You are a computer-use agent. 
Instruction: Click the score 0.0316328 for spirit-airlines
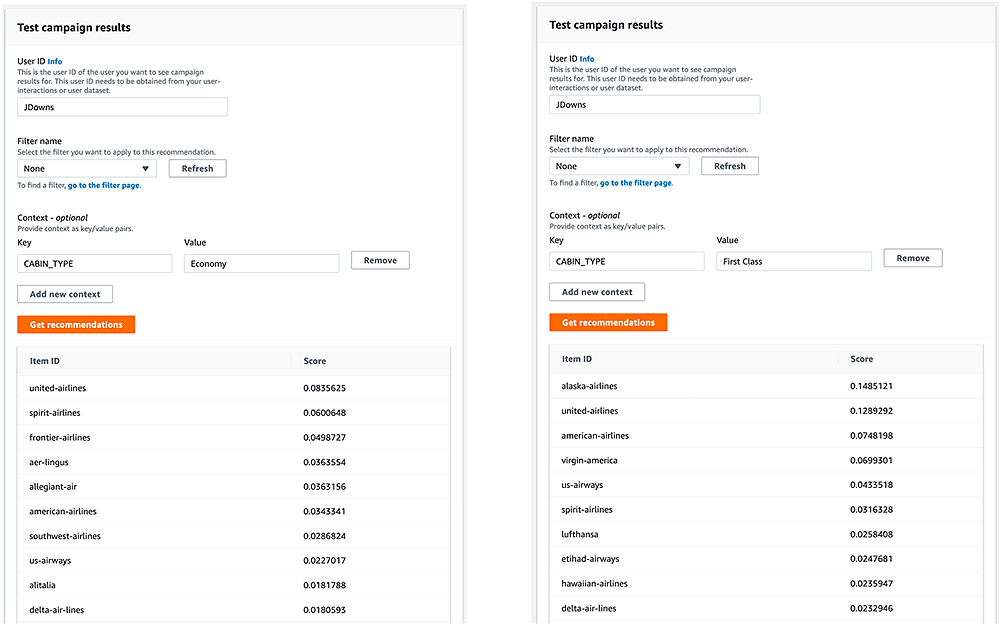pos(871,510)
